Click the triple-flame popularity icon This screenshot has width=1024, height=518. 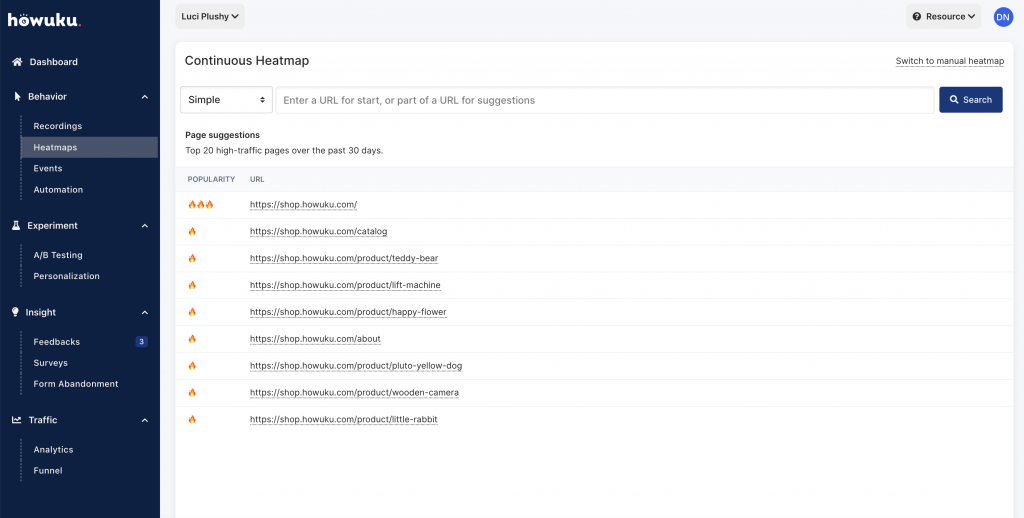(x=201, y=204)
